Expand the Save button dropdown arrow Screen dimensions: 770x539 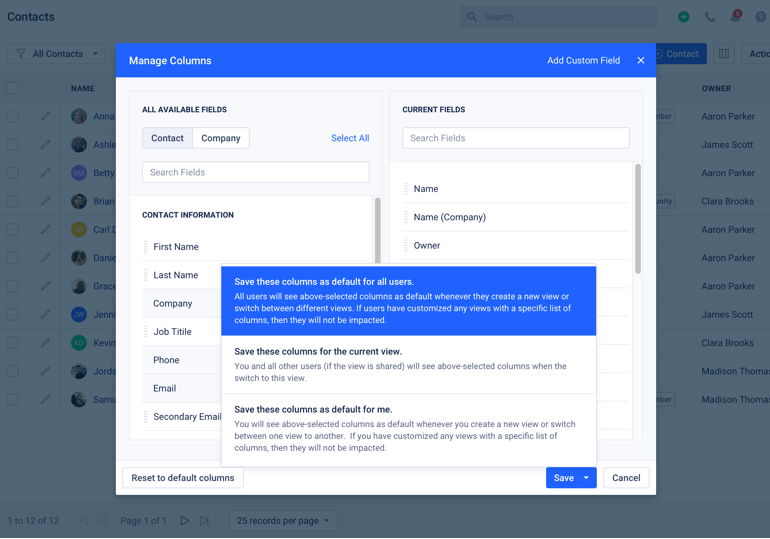coord(587,478)
